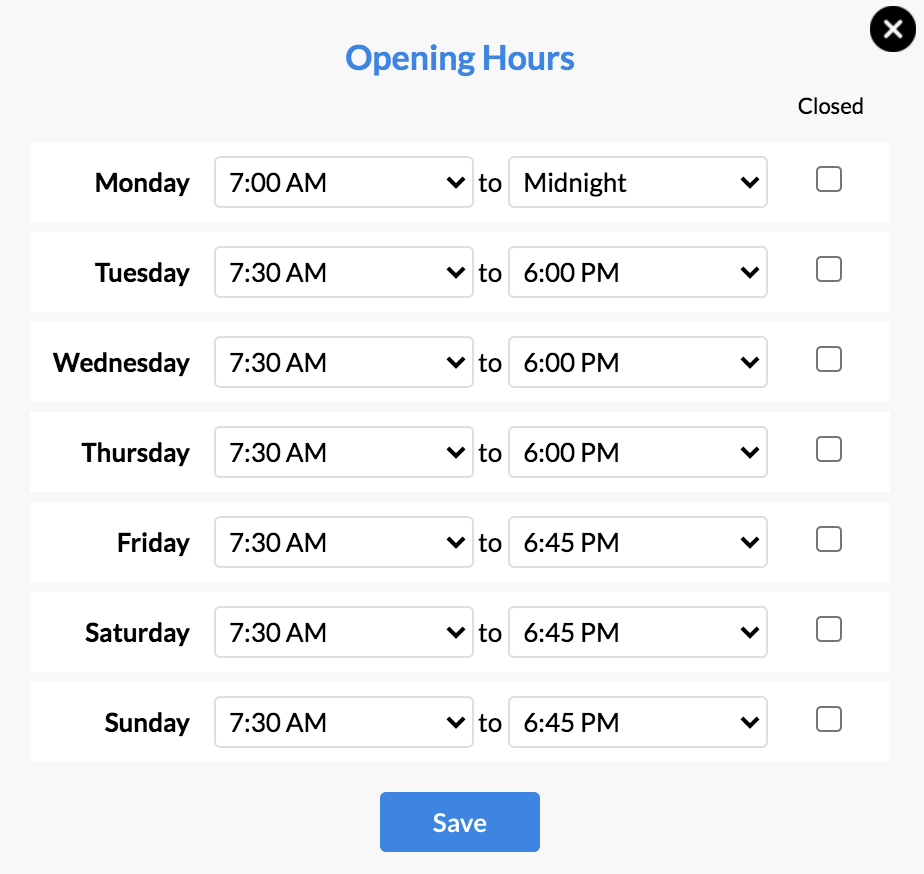Open Friday's 7:30 AM opening time dropdown
Viewport: 924px width, 874px height.
[x=344, y=542]
